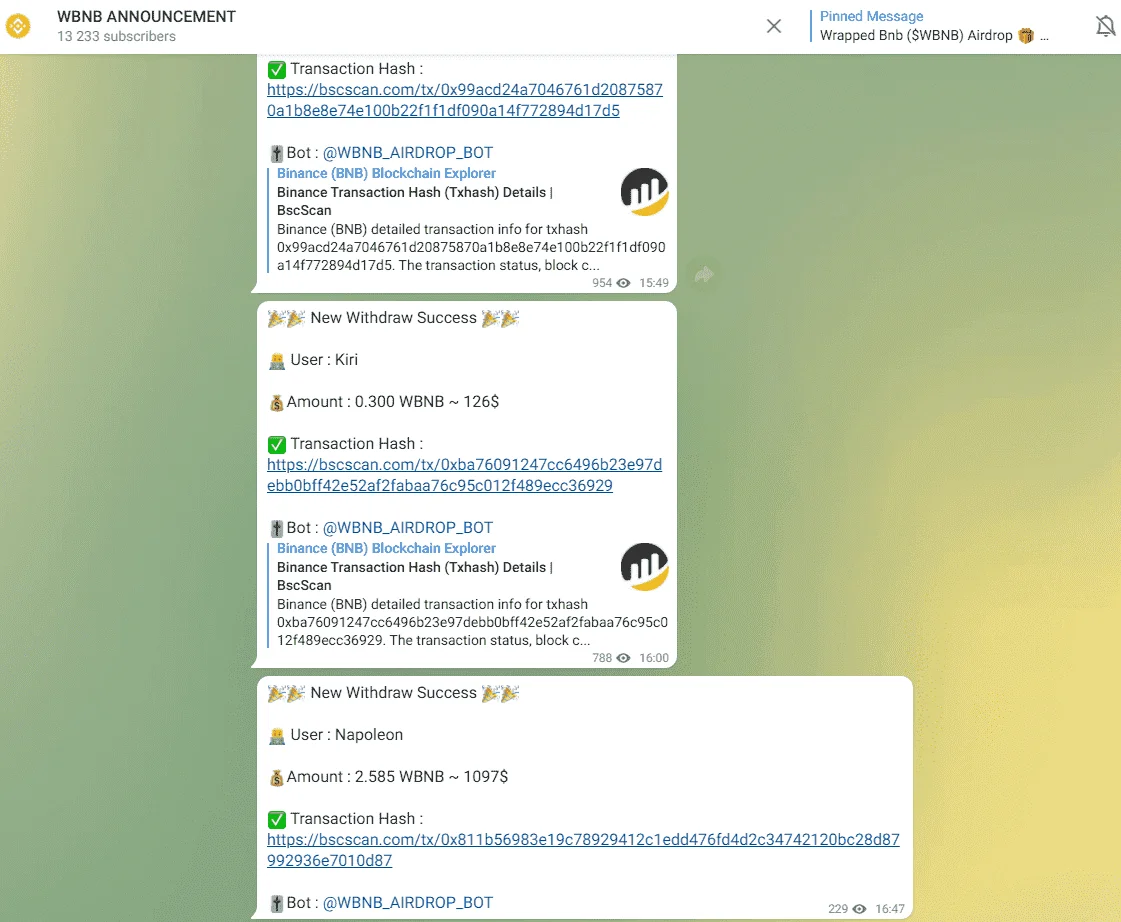Open @WBNB_AIRDROP_BOT mention in 15:49 message
Viewport: 1121px width, 922px height.
[408, 153]
